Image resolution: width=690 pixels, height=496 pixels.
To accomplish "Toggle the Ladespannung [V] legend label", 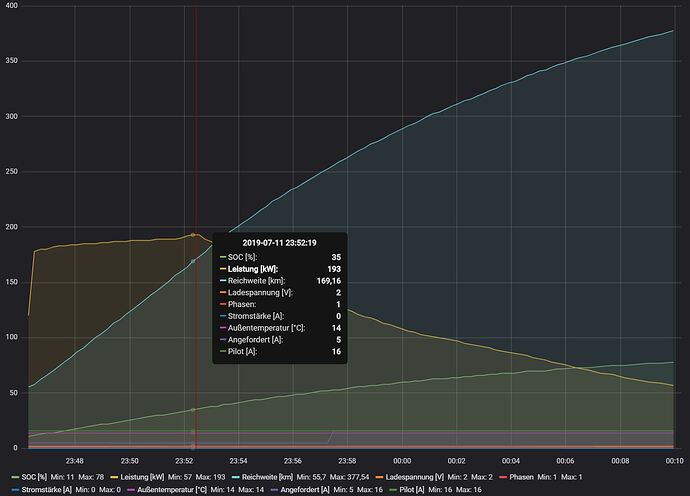I will pos(415,477).
